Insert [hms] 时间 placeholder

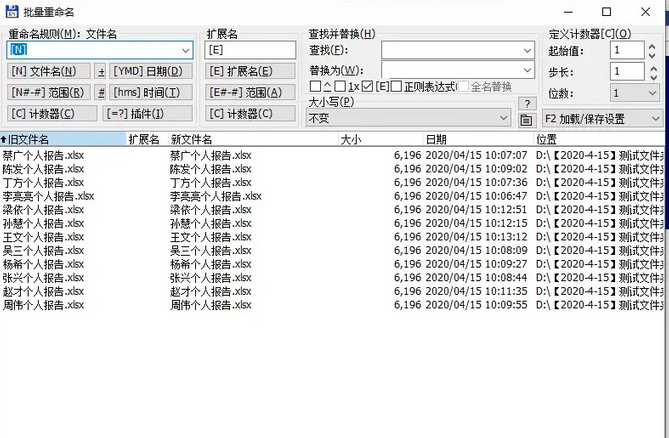(x=148, y=92)
